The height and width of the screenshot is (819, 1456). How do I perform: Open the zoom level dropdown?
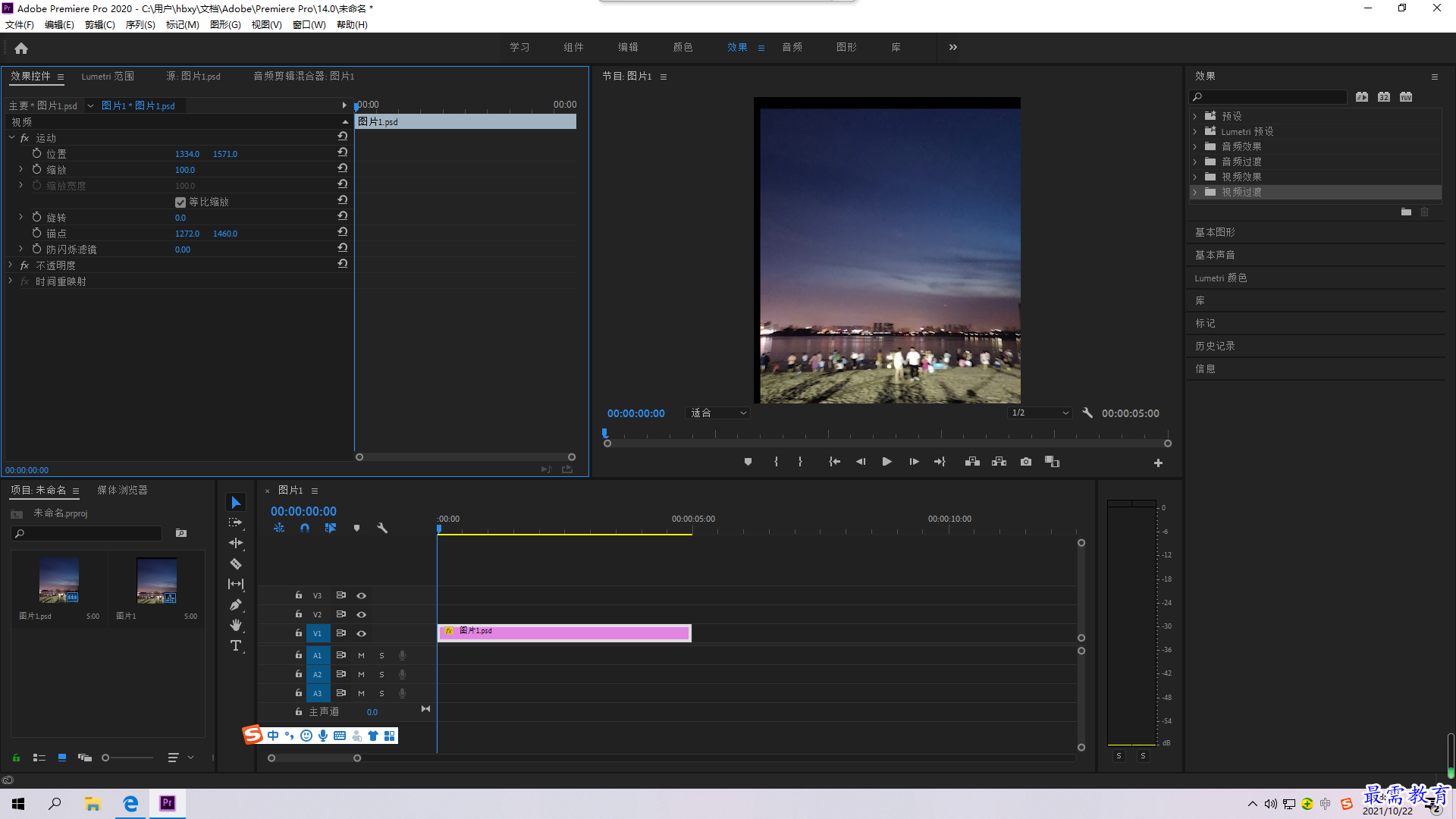pyautogui.click(x=717, y=413)
